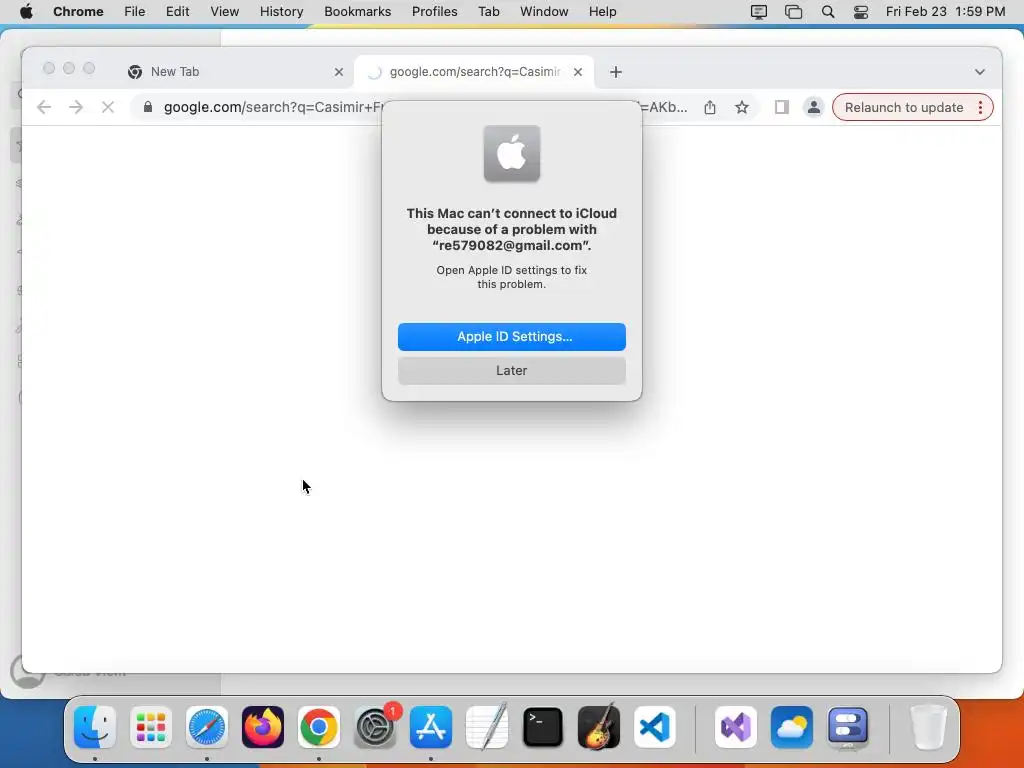Open System Settings from the Dock

click(375, 727)
